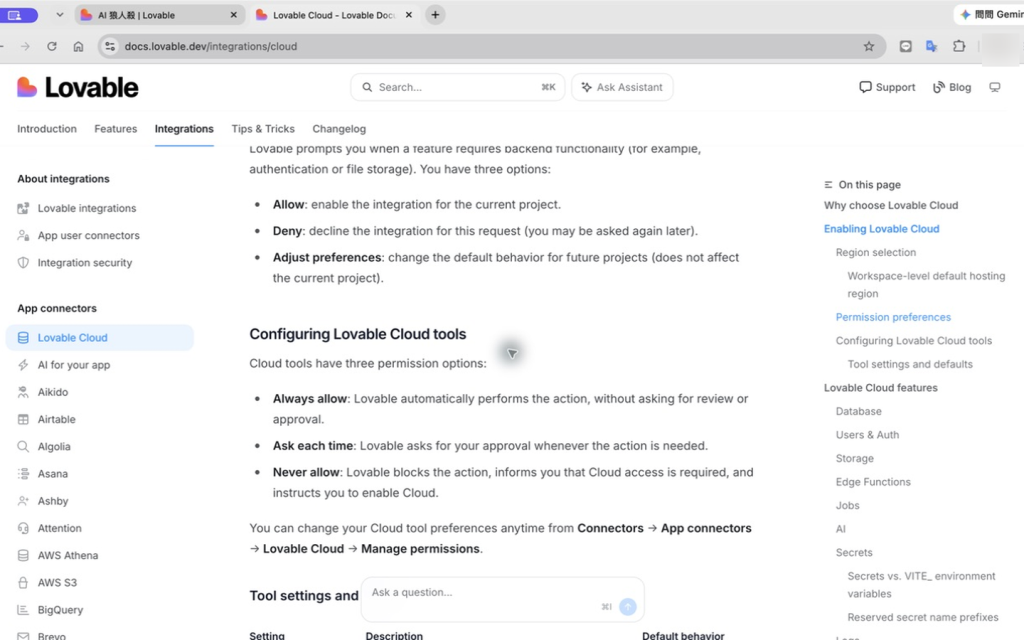Jump to Region selection section
Viewport: 1024px width, 640px height.
coord(876,252)
